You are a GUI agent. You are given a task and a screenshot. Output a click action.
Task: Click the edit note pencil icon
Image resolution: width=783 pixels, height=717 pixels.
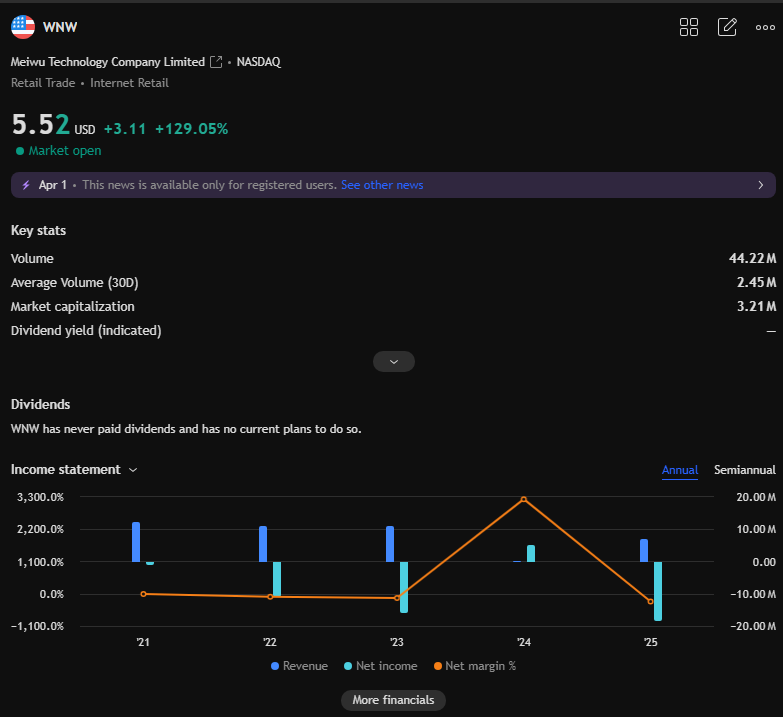727,27
